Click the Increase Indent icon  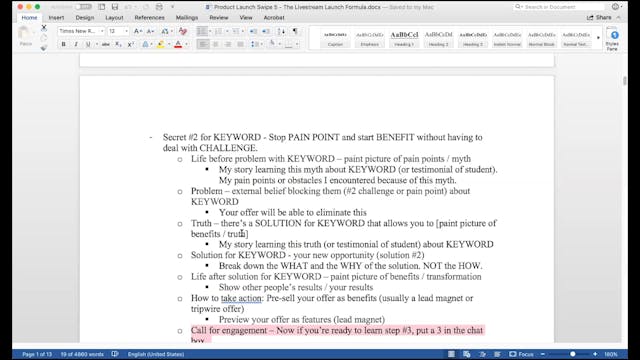coord(266,31)
